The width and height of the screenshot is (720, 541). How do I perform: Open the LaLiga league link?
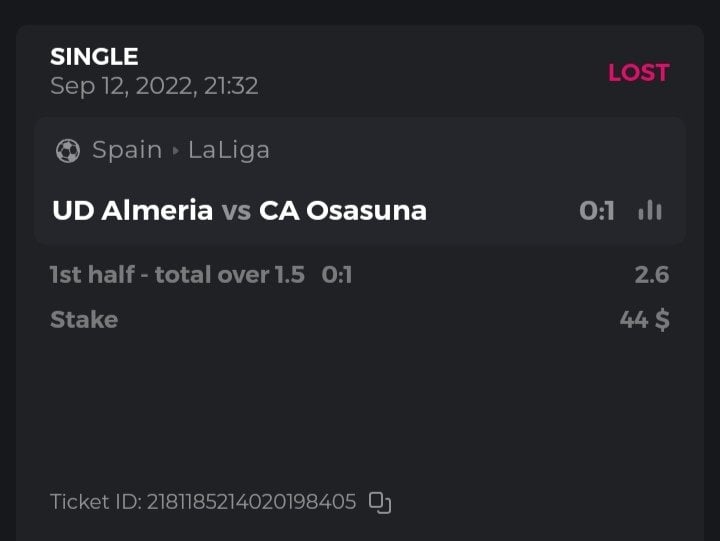point(229,151)
